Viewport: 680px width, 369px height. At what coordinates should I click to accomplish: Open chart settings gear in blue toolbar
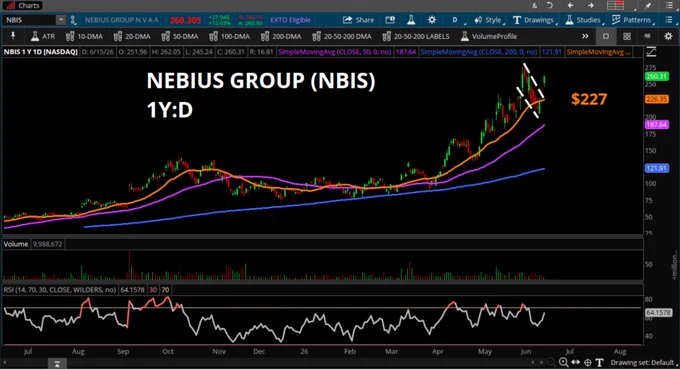click(432, 20)
